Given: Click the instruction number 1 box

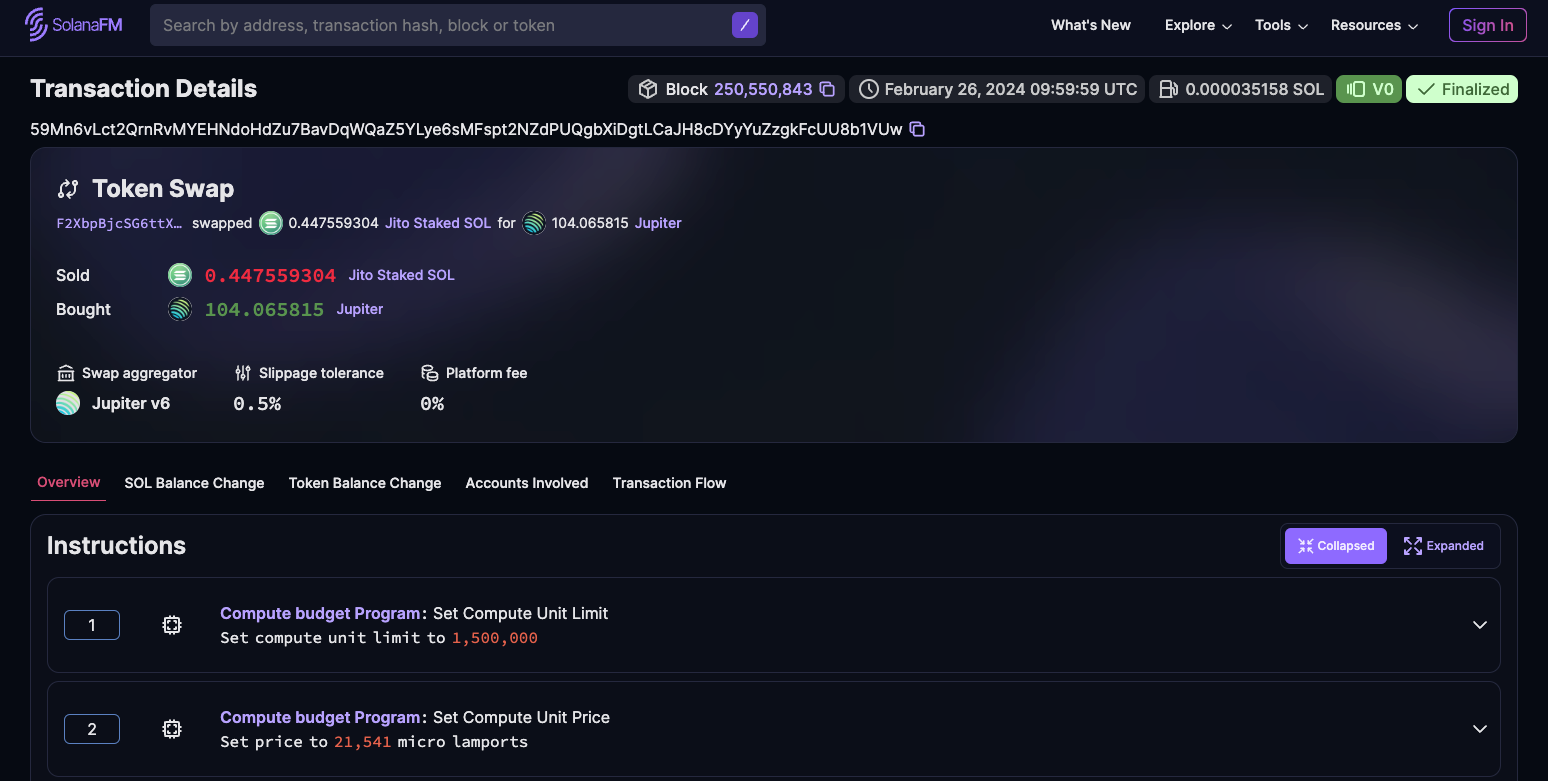Looking at the screenshot, I should [x=92, y=625].
